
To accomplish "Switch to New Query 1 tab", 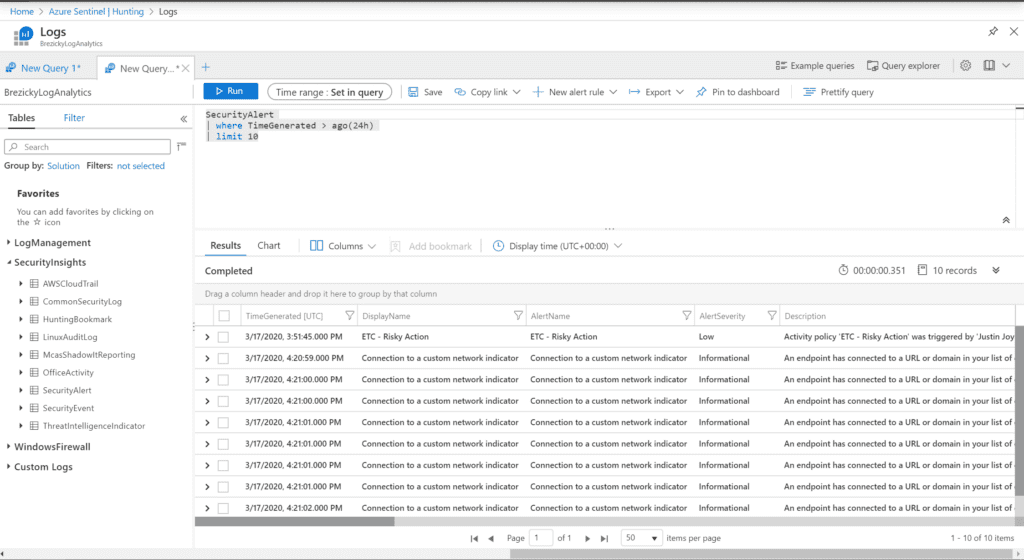I will click(x=43, y=68).
